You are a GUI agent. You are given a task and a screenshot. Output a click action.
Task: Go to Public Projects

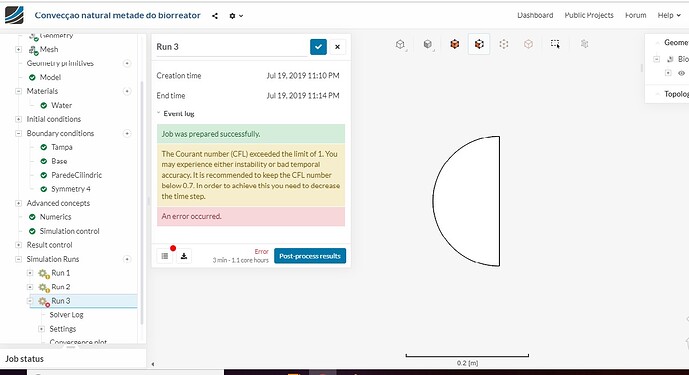589,15
